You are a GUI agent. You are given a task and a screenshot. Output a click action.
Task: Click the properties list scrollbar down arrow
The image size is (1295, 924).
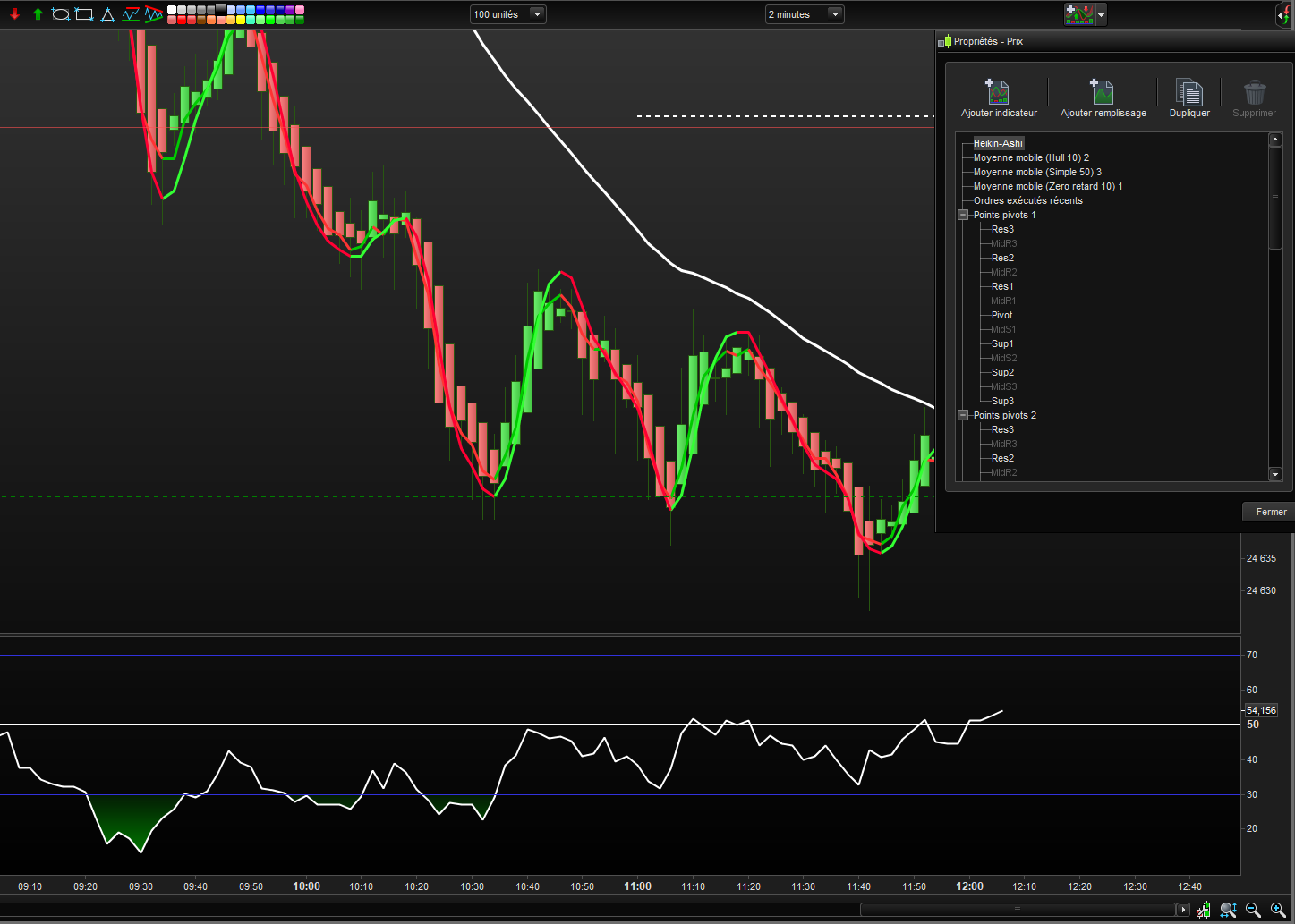click(x=1275, y=474)
